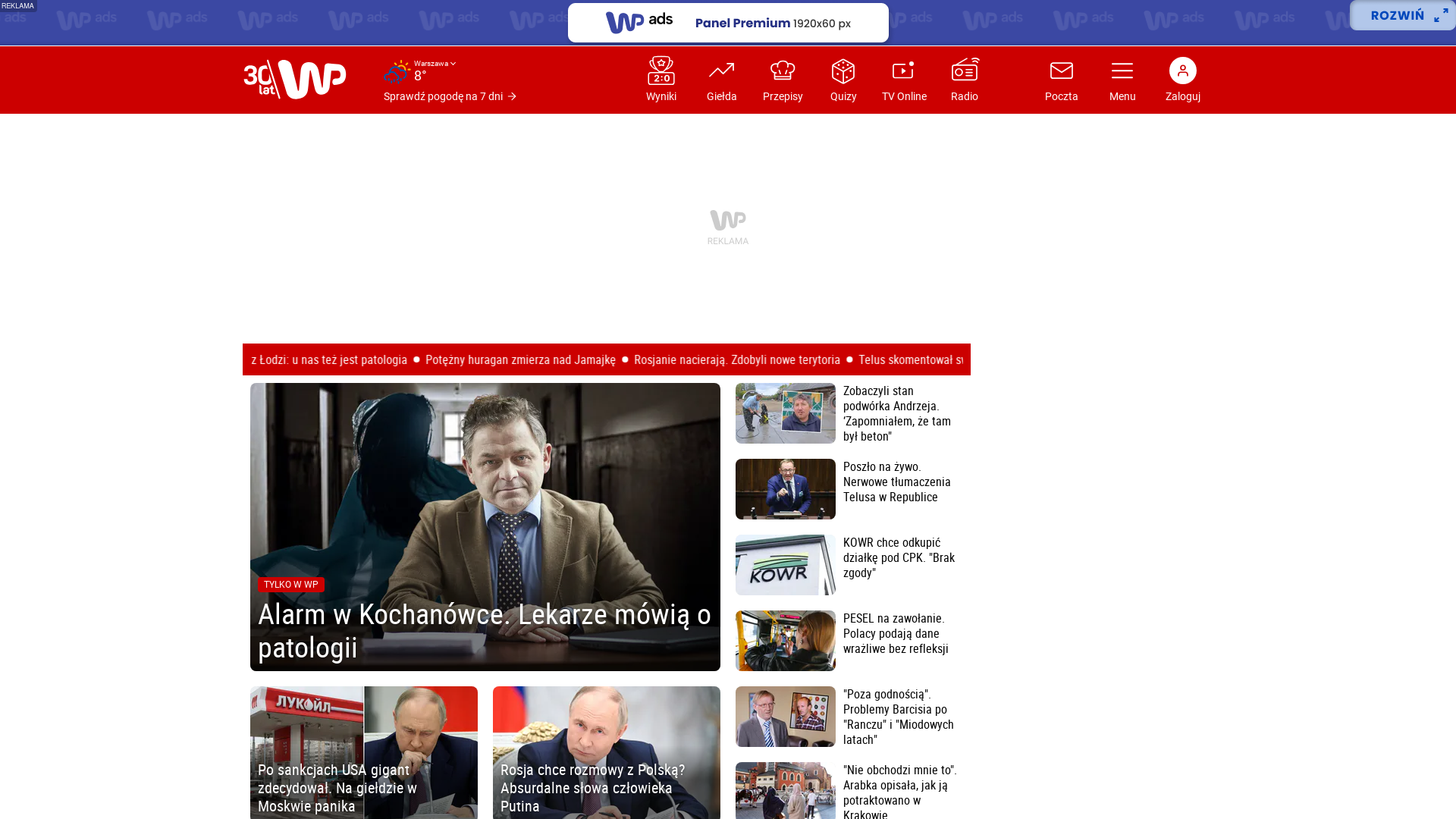The height and width of the screenshot is (819, 1456).
Task: Click the ROZWIŃ expand ad button
Action: (x=1402, y=15)
